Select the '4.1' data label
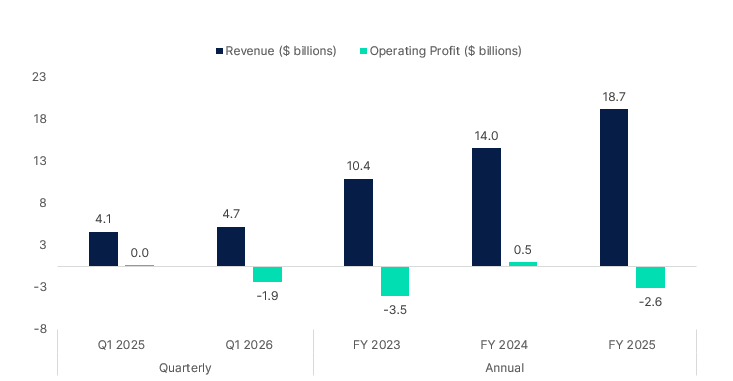Image resolution: width=733 pixels, height=381 pixels. pos(103,219)
